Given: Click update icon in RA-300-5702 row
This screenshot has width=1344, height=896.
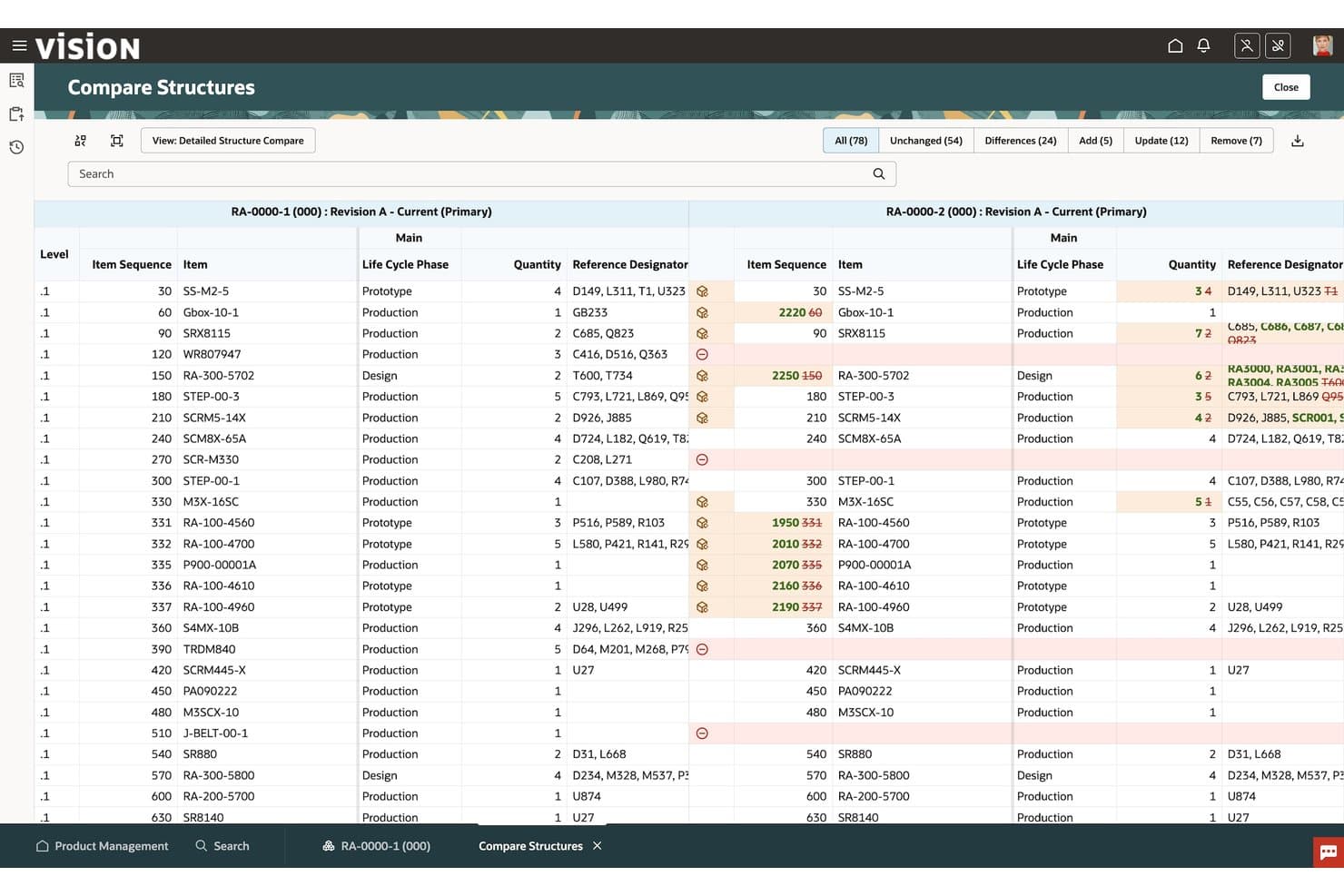Looking at the screenshot, I should tap(702, 376).
